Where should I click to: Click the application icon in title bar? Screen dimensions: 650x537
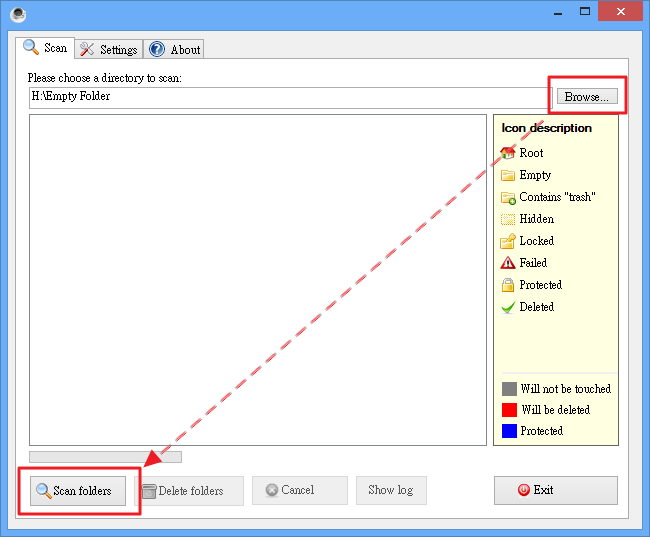pyautogui.click(x=19, y=14)
